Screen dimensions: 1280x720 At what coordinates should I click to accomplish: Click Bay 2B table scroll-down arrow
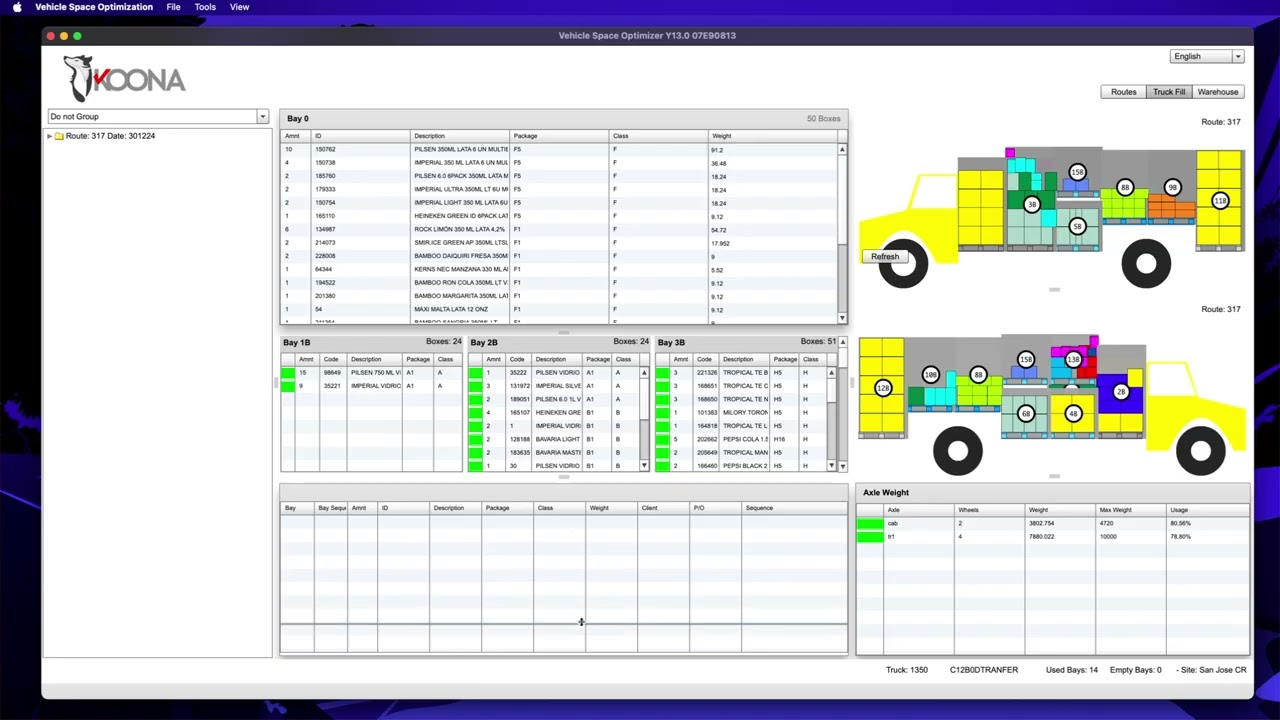pos(644,465)
